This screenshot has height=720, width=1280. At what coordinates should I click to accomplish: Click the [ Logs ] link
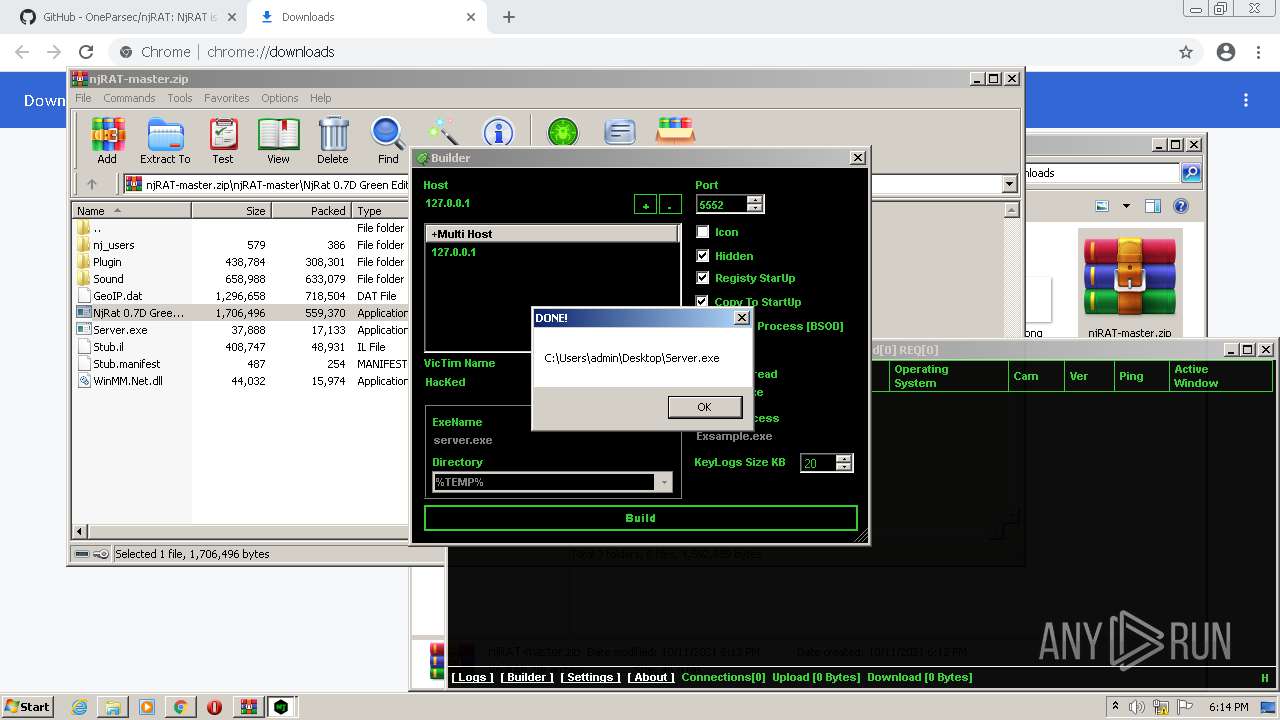tap(472, 677)
